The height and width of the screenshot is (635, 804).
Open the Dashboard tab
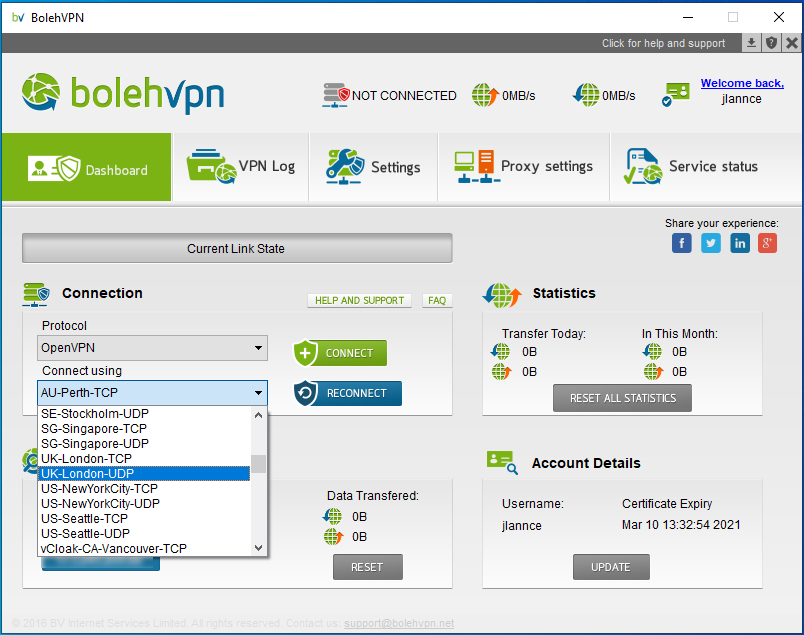click(x=86, y=167)
